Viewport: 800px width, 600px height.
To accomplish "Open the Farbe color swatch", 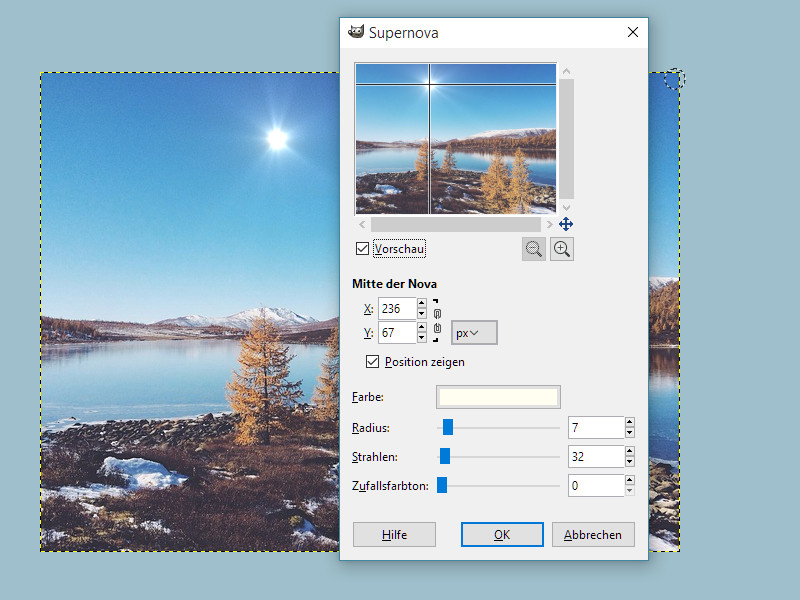I will 498,397.
